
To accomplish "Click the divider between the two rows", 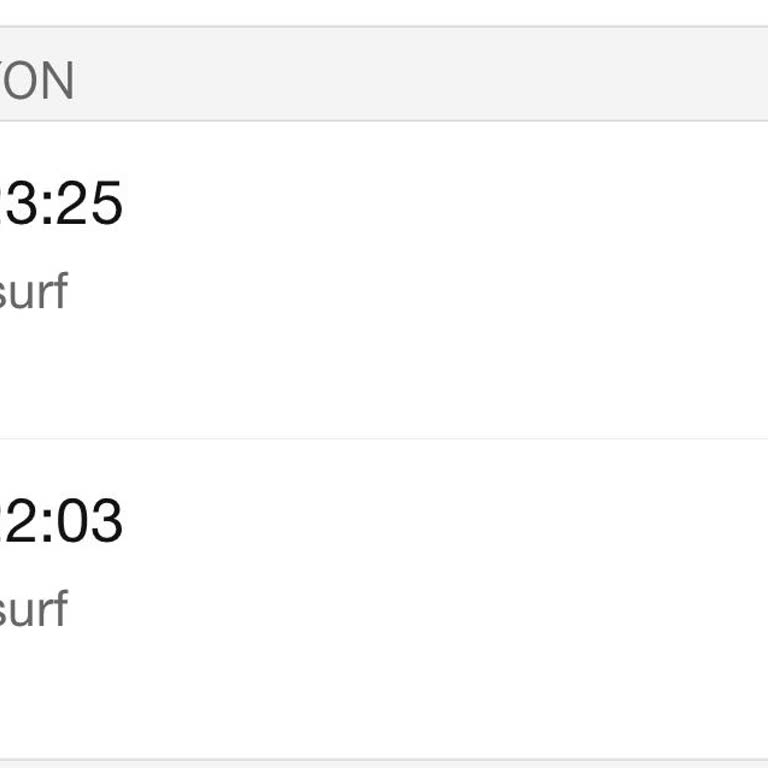I will click(384, 438).
